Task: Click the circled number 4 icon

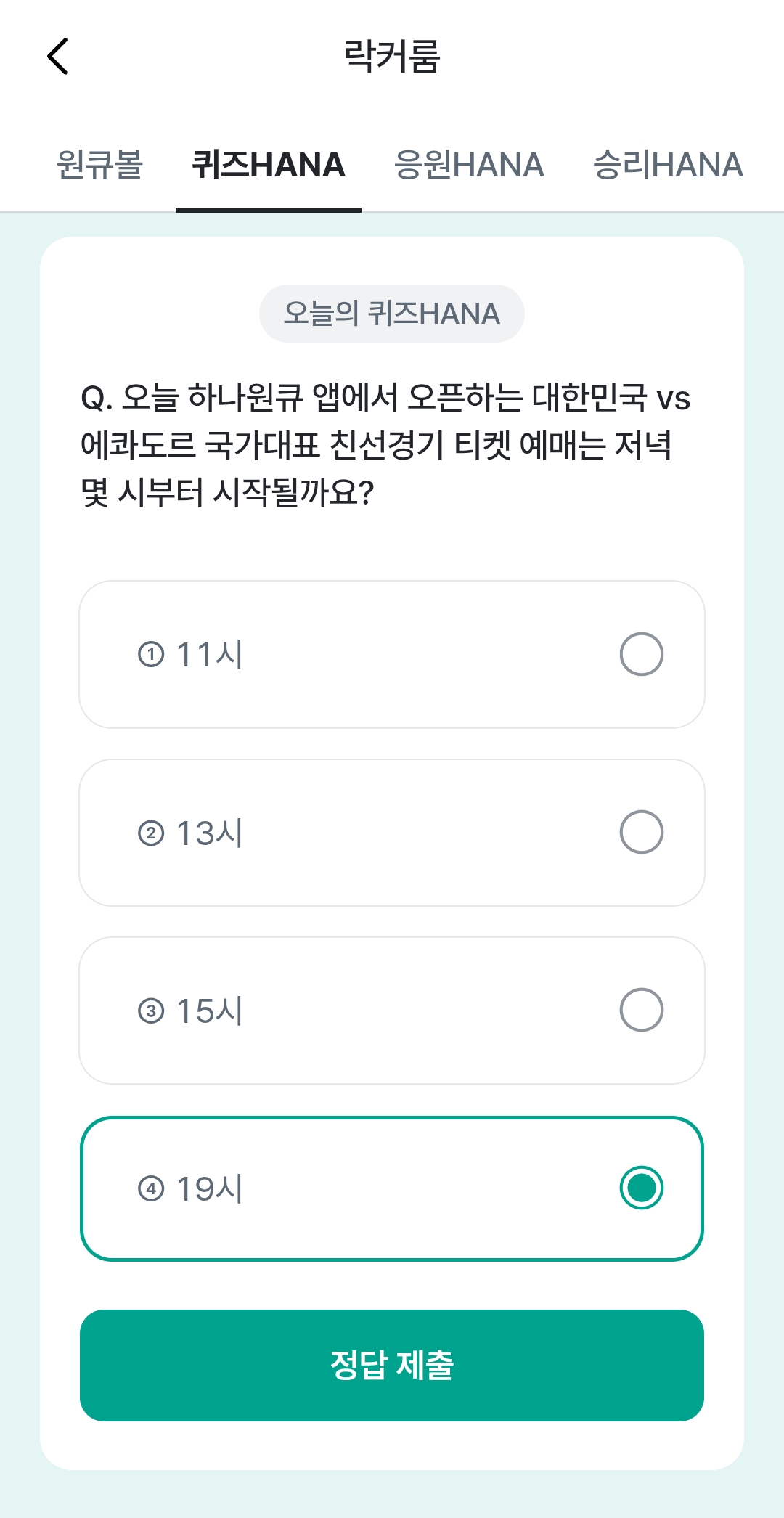Action: (151, 1188)
